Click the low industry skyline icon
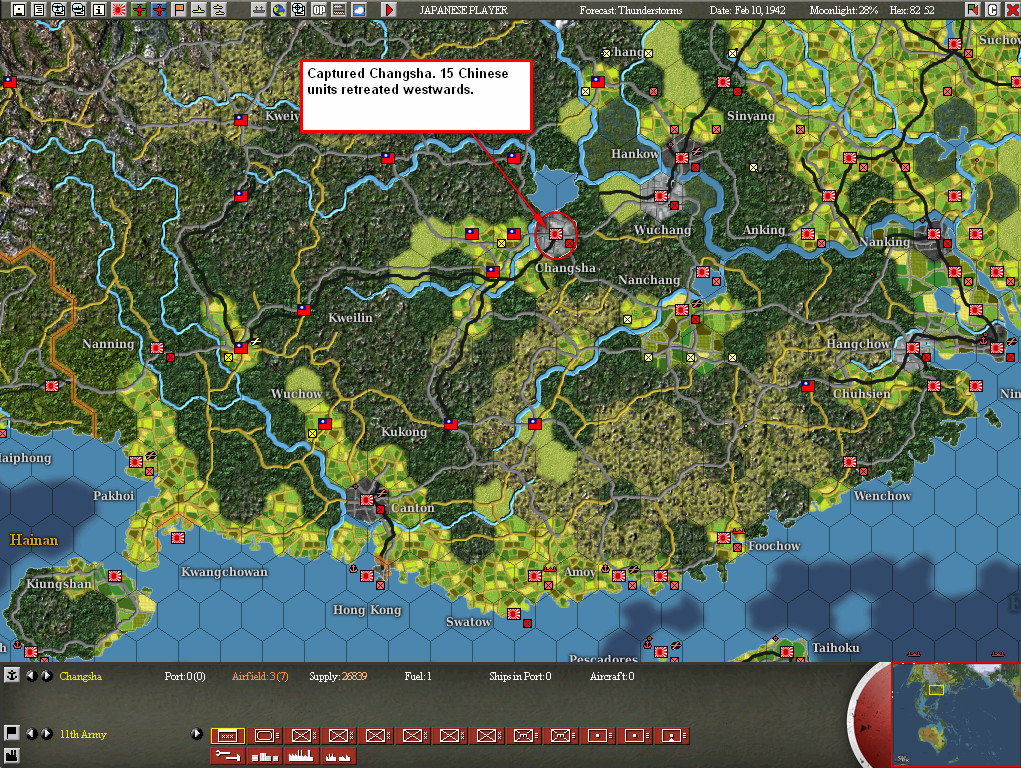This screenshot has width=1021, height=771. tap(338, 756)
